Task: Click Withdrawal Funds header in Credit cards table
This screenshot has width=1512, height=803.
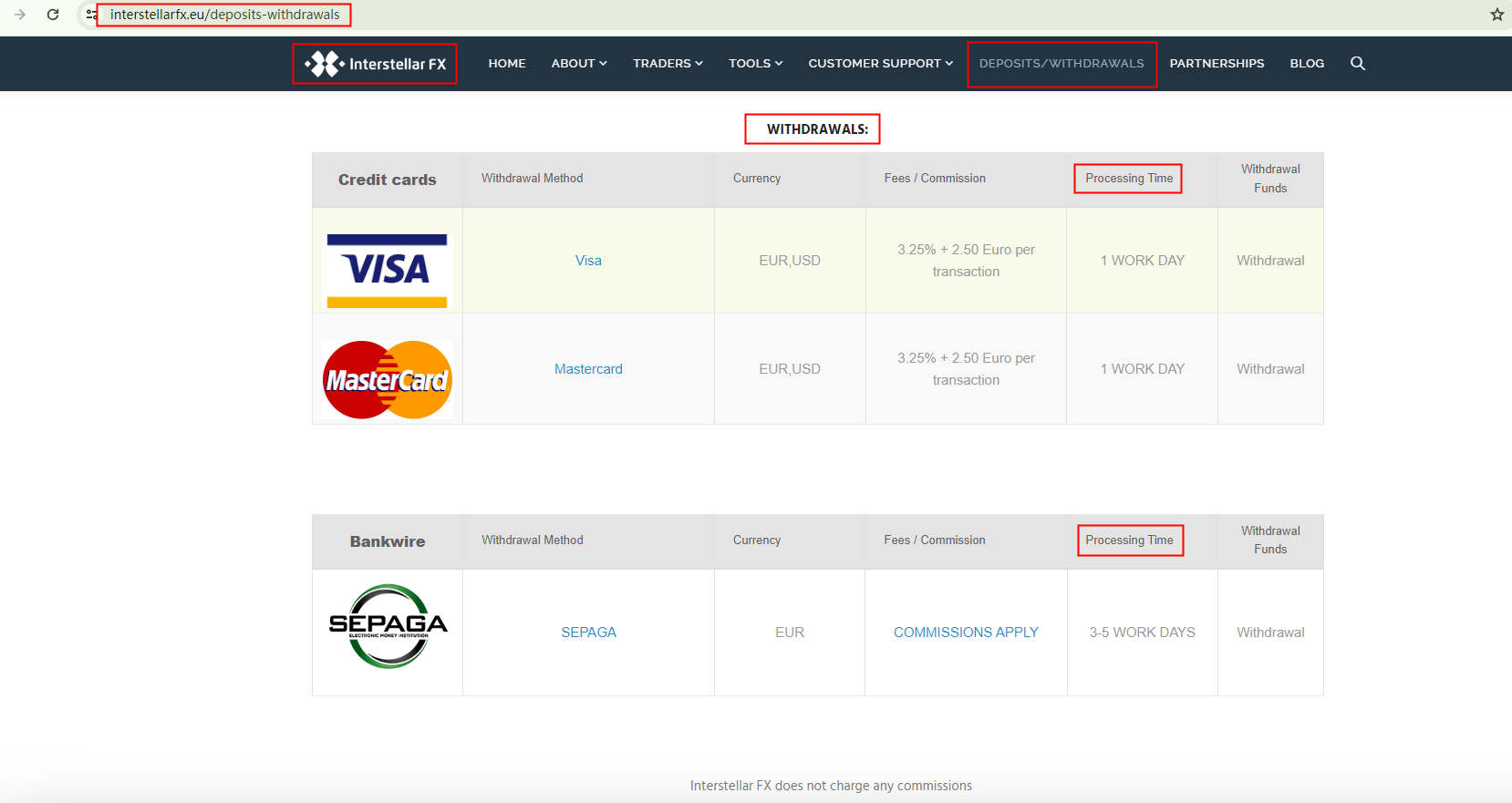Action: click(x=1270, y=179)
